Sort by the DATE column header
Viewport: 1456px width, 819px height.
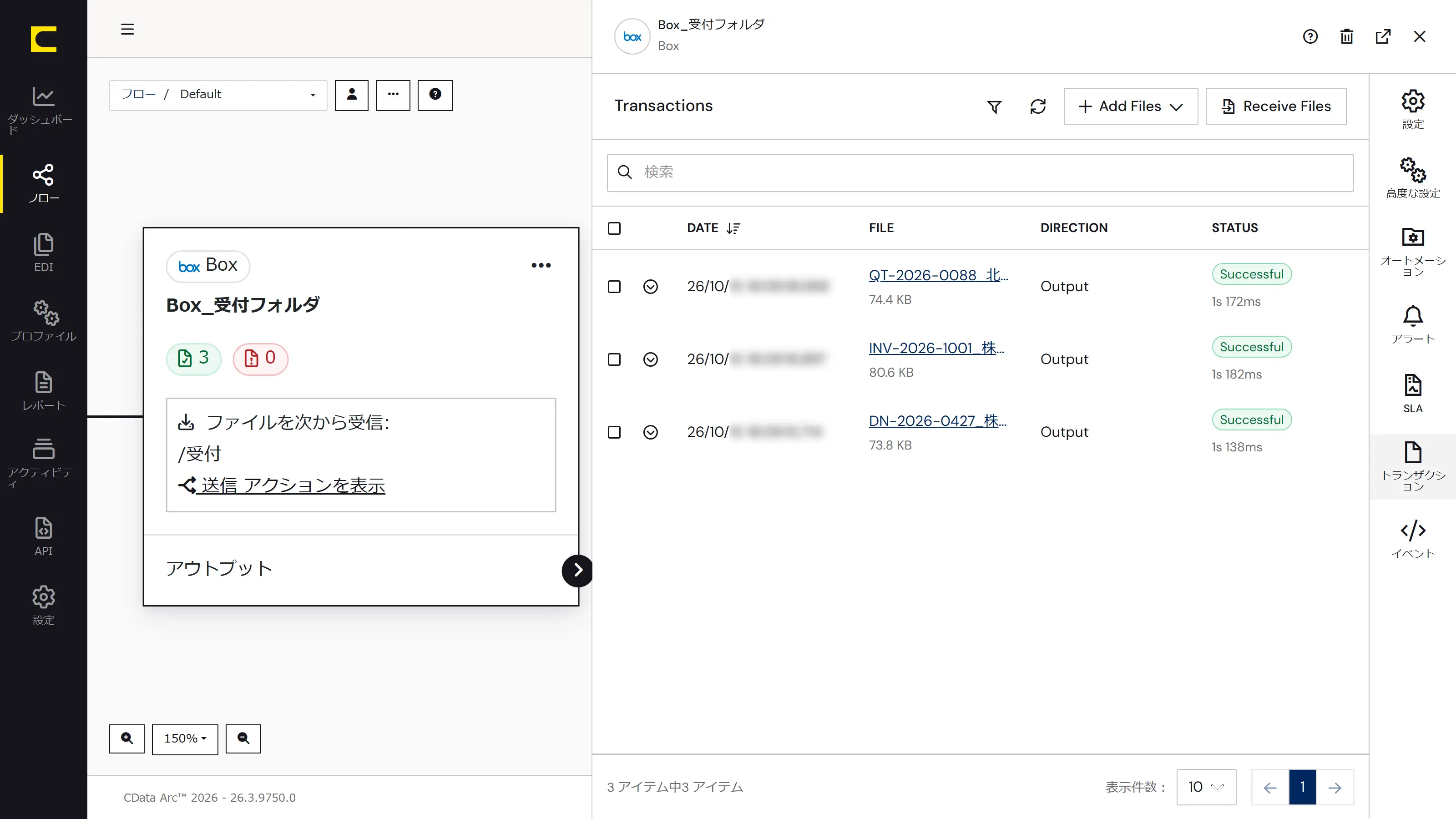tap(713, 228)
